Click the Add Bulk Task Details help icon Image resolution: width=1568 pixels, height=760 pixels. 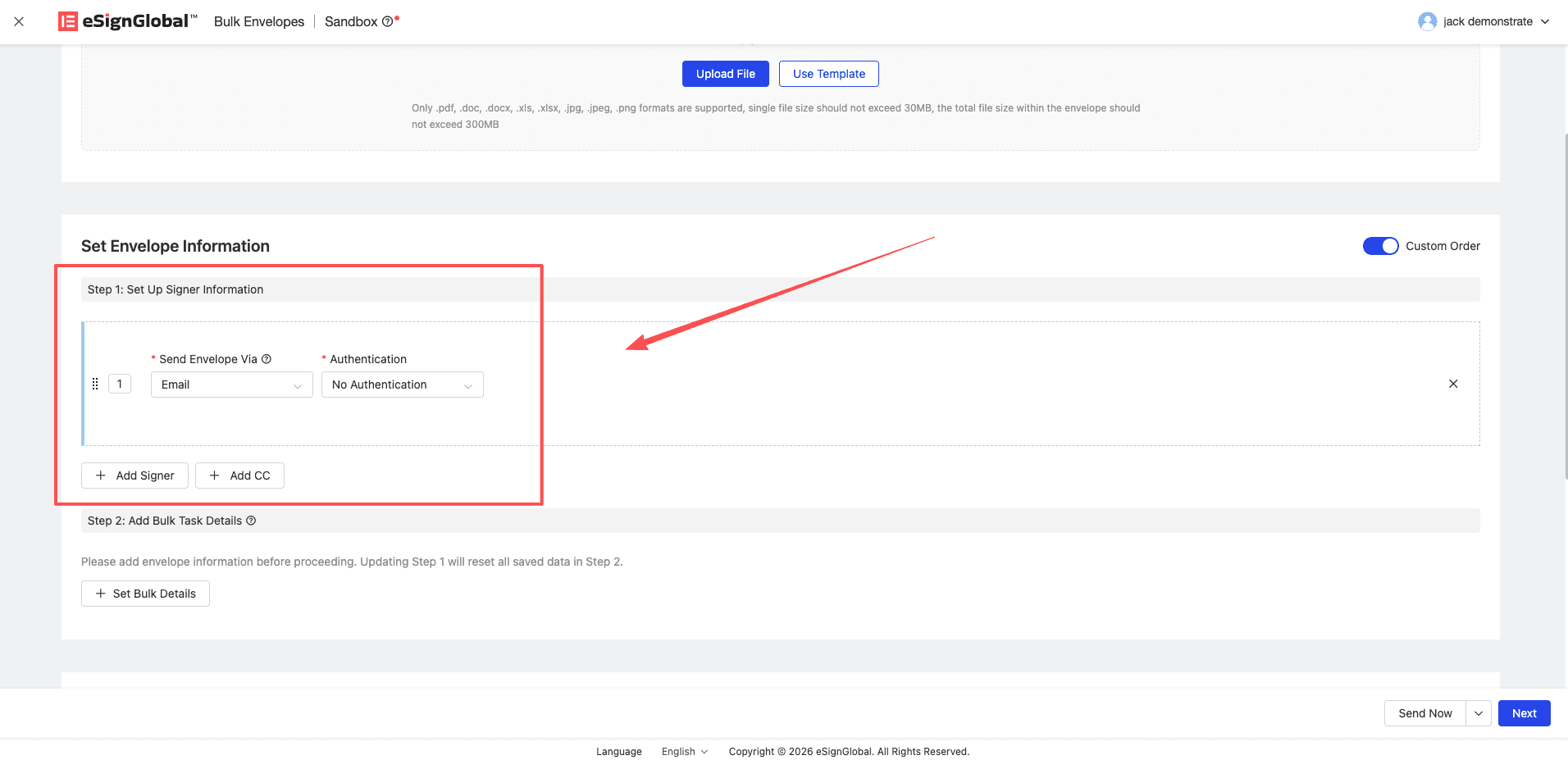251,521
